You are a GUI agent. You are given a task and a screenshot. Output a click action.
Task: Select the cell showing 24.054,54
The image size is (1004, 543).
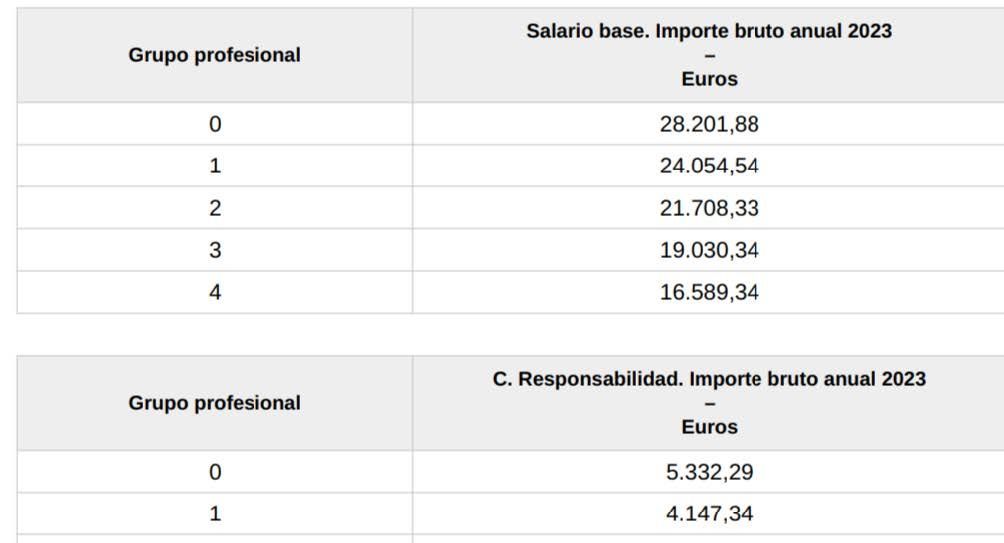[709, 166]
